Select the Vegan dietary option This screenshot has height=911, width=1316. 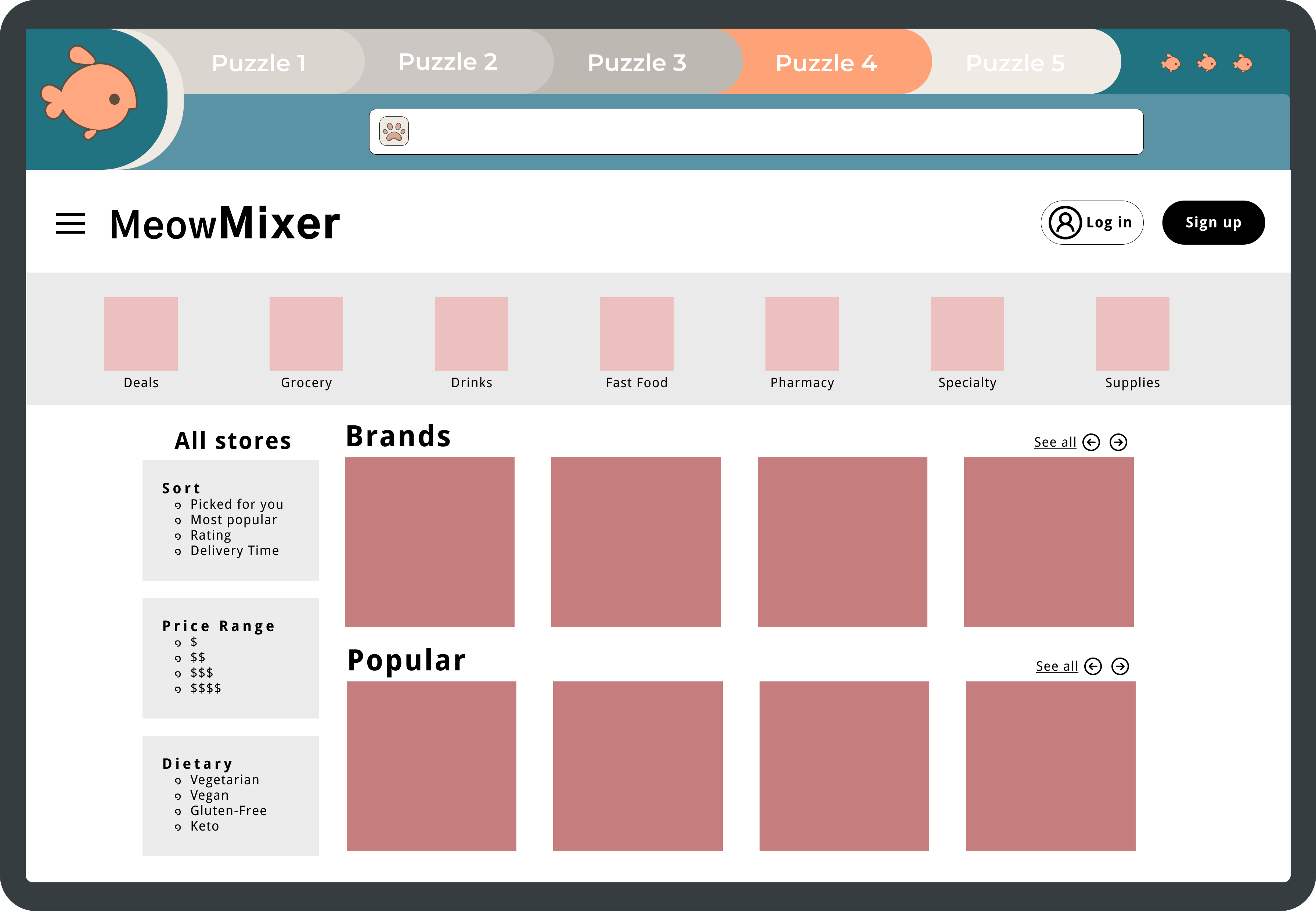click(209, 795)
